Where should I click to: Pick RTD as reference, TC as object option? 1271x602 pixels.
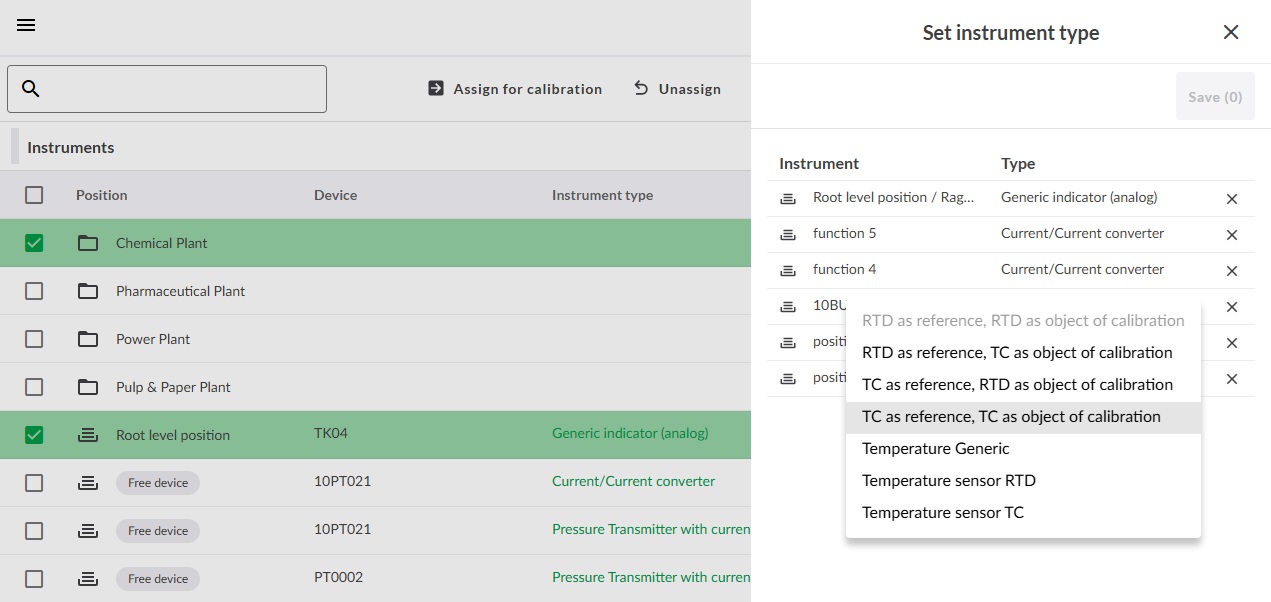1017,352
